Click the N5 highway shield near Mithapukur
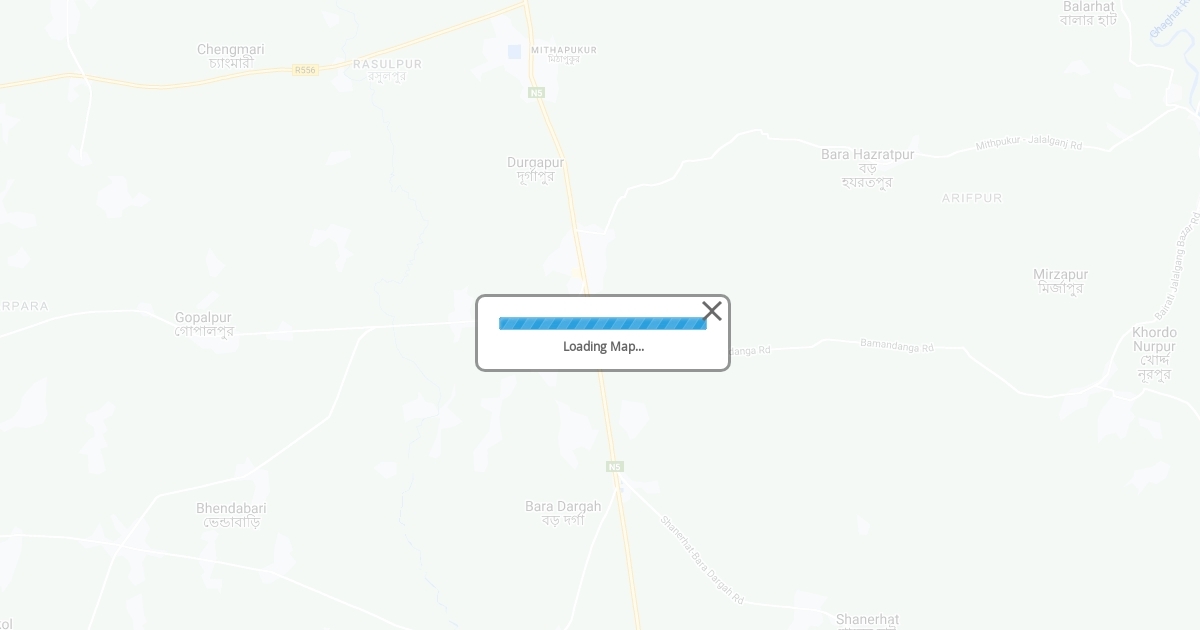The height and width of the screenshot is (630, 1200). [x=537, y=92]
